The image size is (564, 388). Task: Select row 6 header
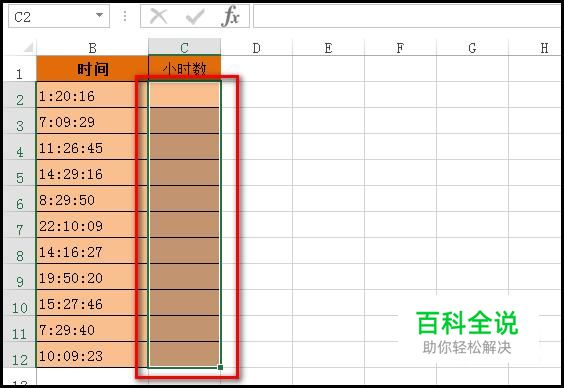point(20,198)
